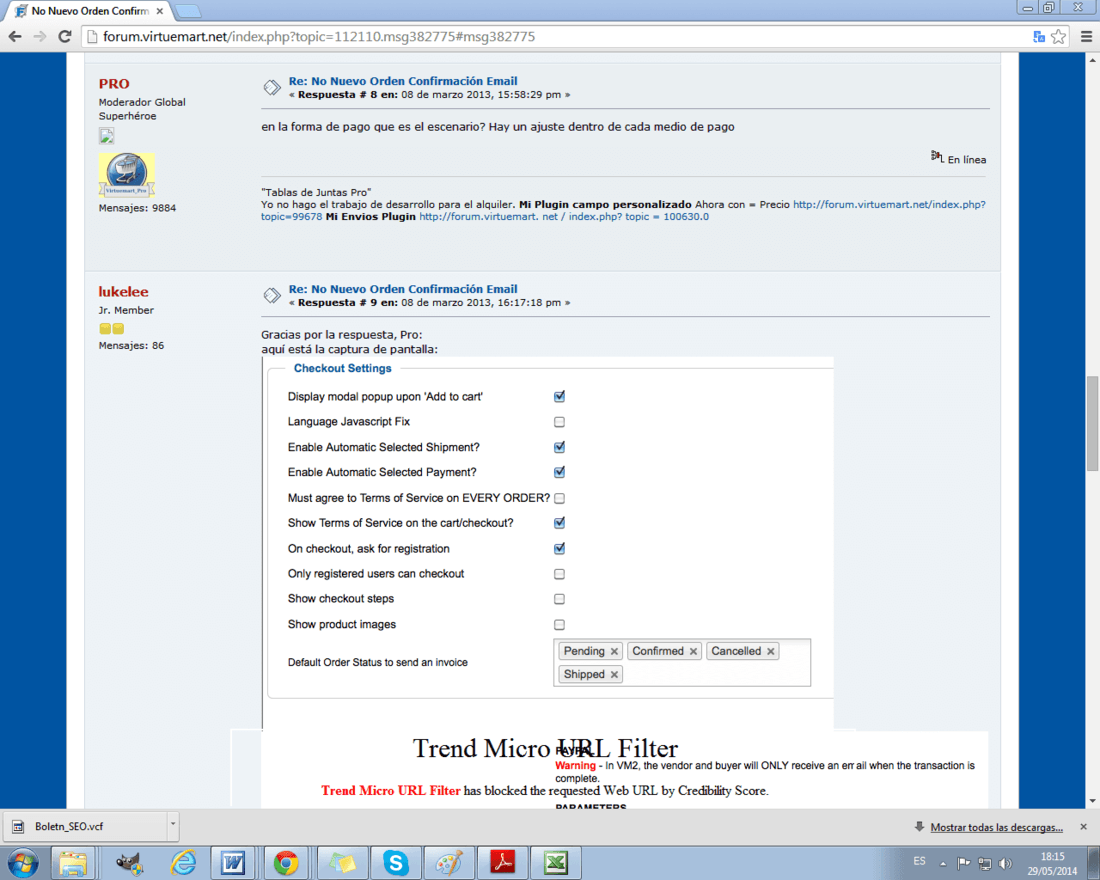Toggle the Must agree to Terms of Service checkbox
Image resolution: width=1100 pixels, height=880 pixels.
pos(559,498)
